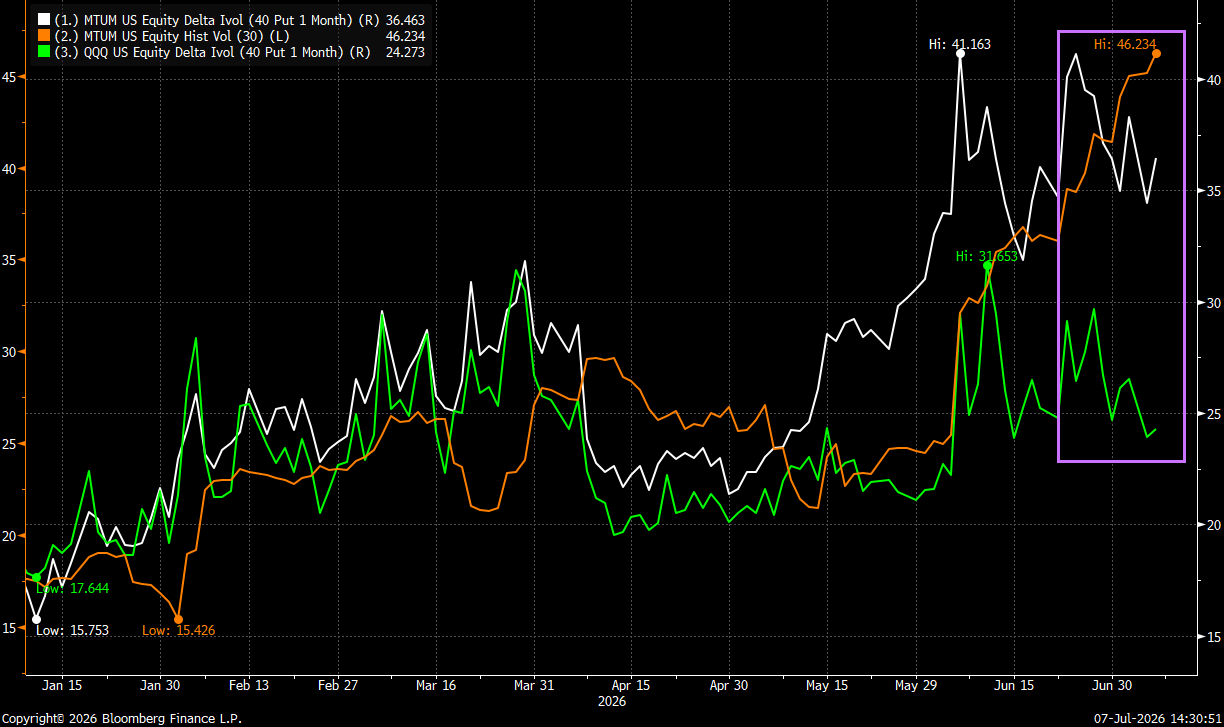Click the 46.234 value in the Hist Vol legend row
This screenshot has height=727, width=1224.
(x=404, y=36)
